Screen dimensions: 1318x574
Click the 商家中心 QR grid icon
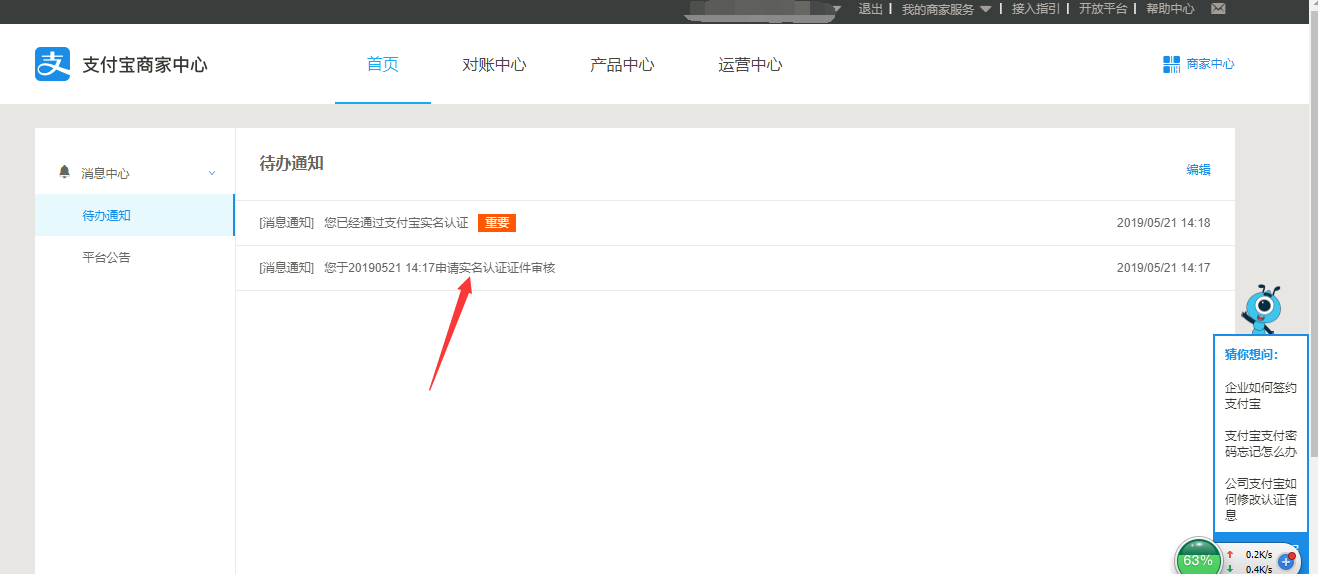point(1171,64)
